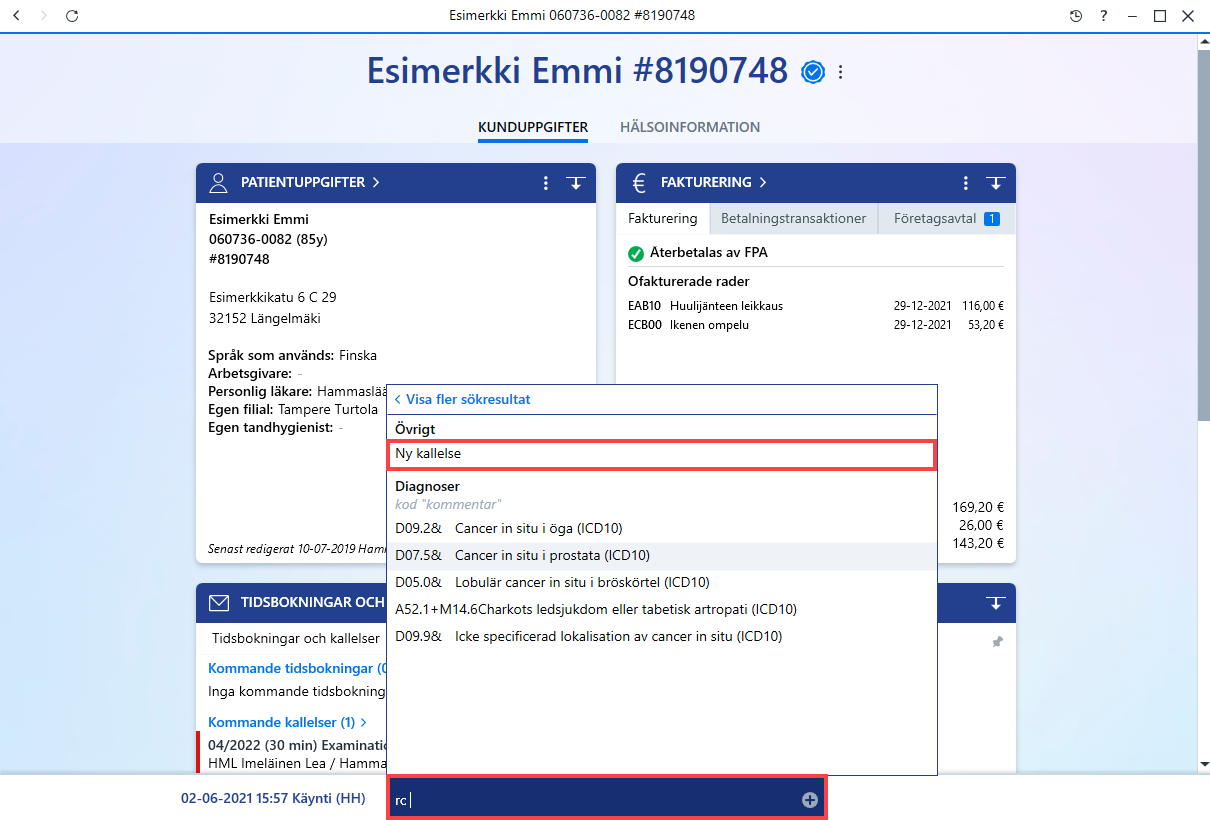
Task: Open visit 02-06-2021 15:57 Käynti (HH)
Action: click(x=273, y=799)
